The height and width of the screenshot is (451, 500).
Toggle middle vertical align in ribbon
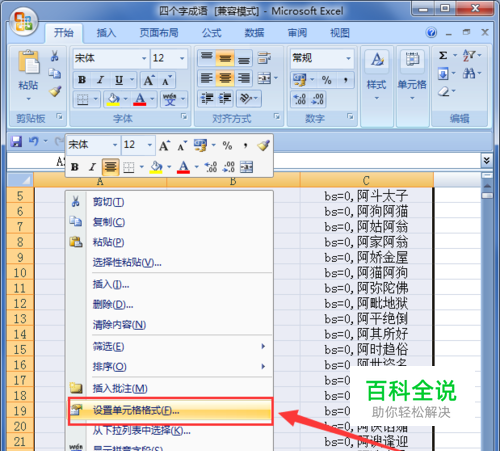click(x=225, y=58)
